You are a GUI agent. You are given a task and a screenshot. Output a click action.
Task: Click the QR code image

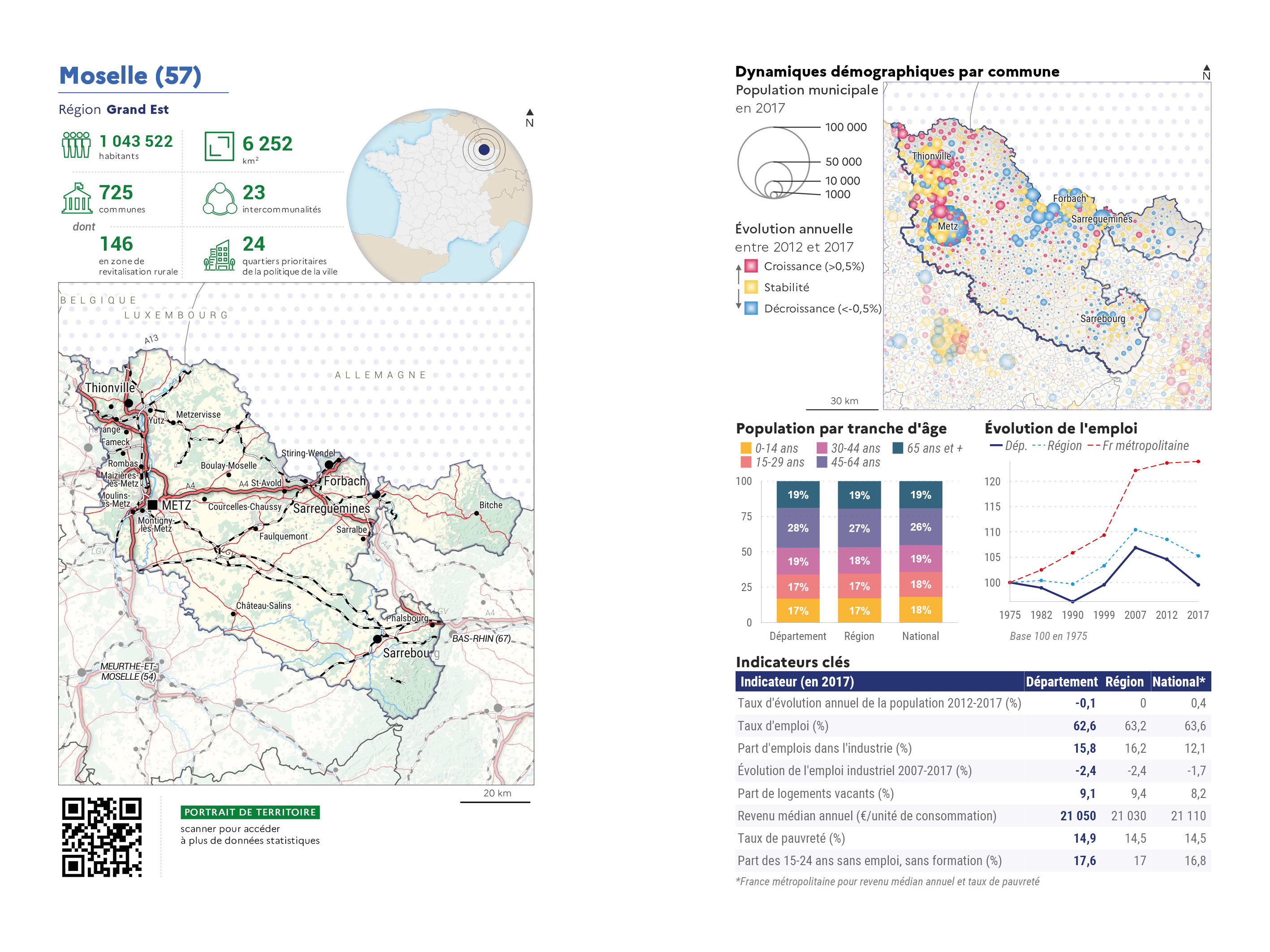[x=102, y=836]
